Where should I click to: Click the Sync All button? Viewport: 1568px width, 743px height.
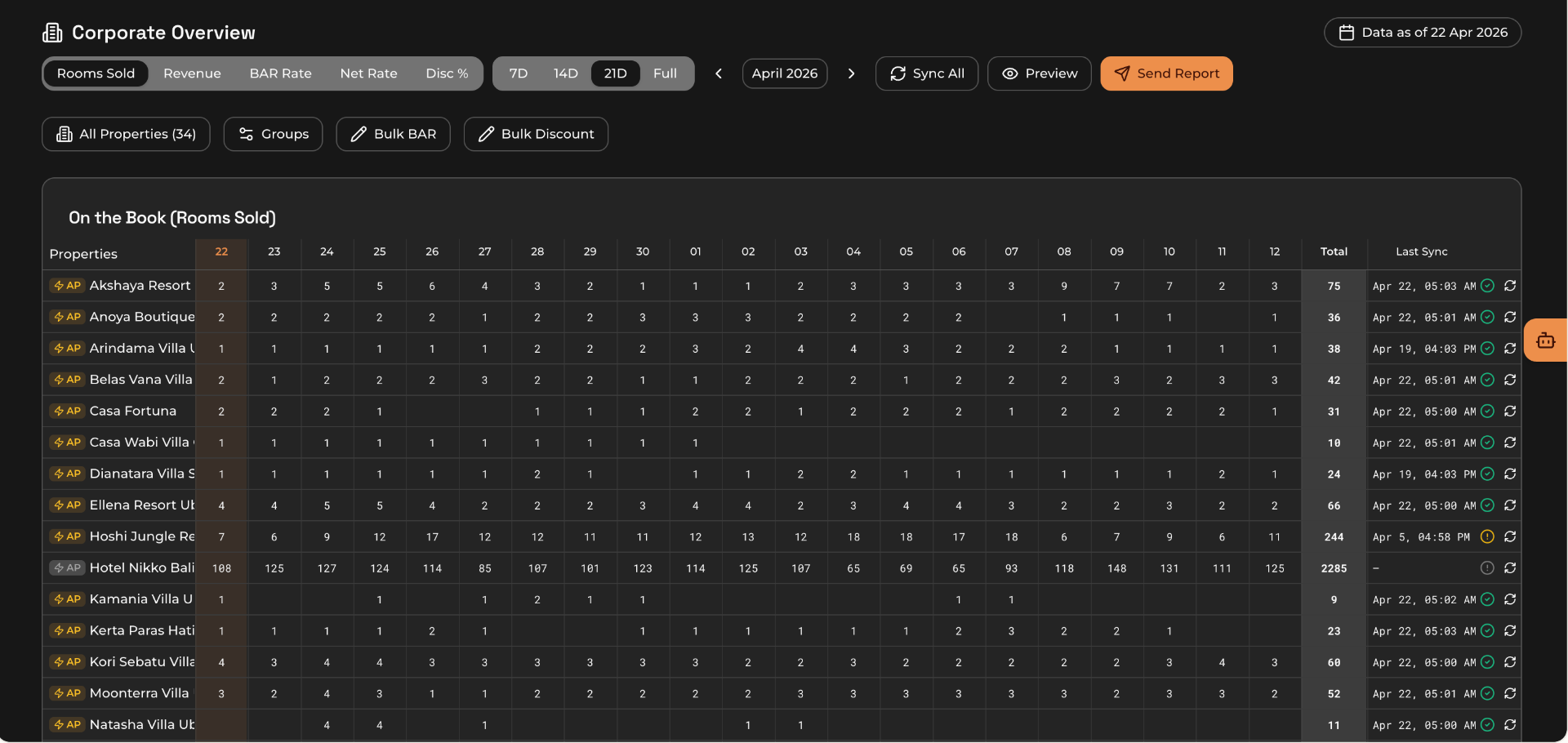coord(927,73)
